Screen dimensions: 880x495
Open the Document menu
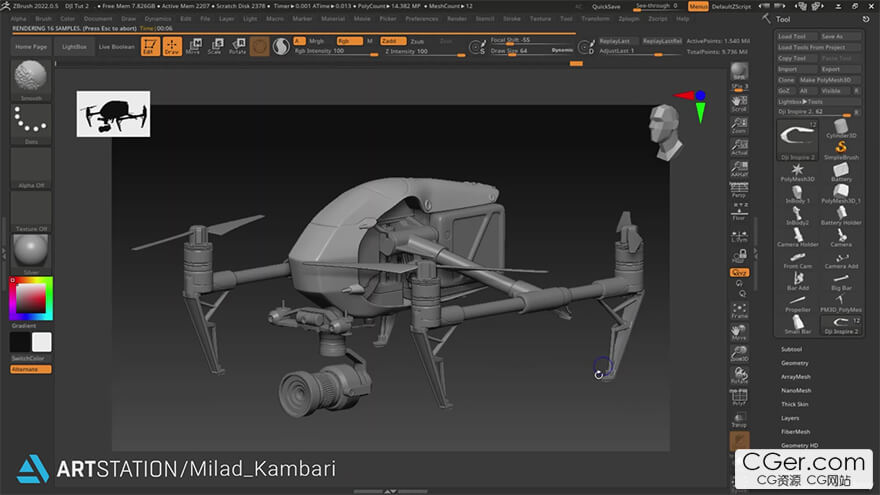[98, 19]
